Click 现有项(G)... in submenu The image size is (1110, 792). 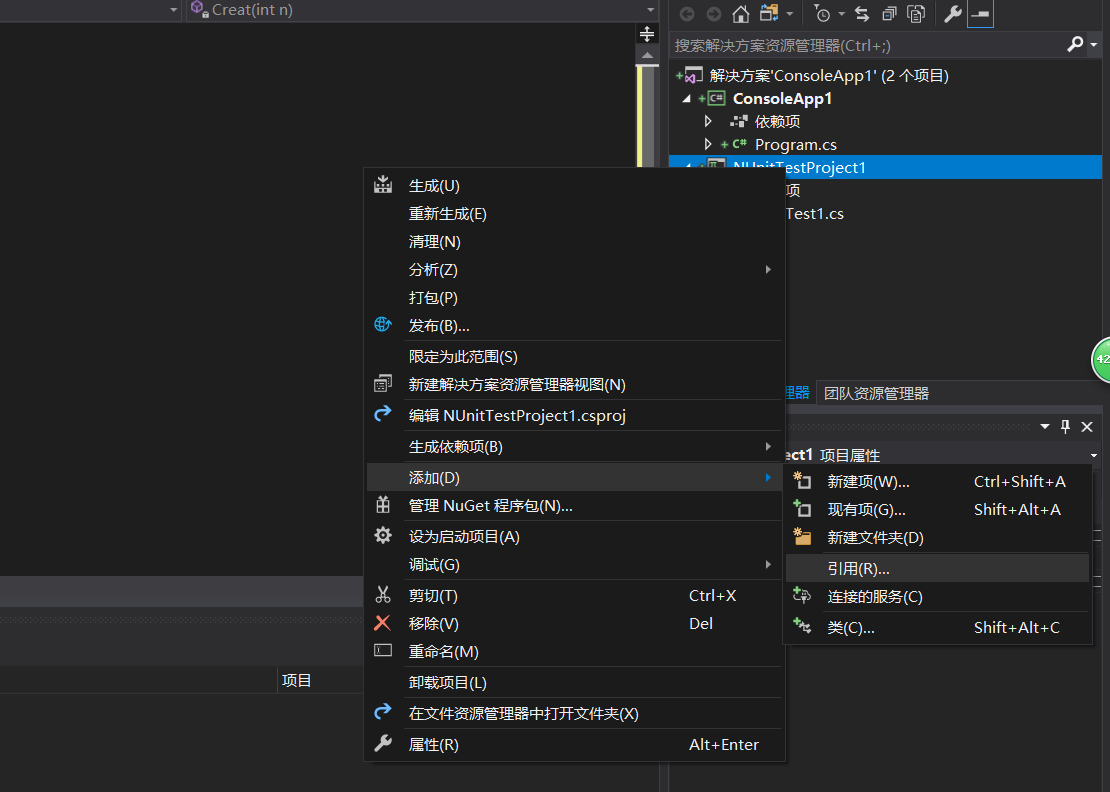click(937, 510)
